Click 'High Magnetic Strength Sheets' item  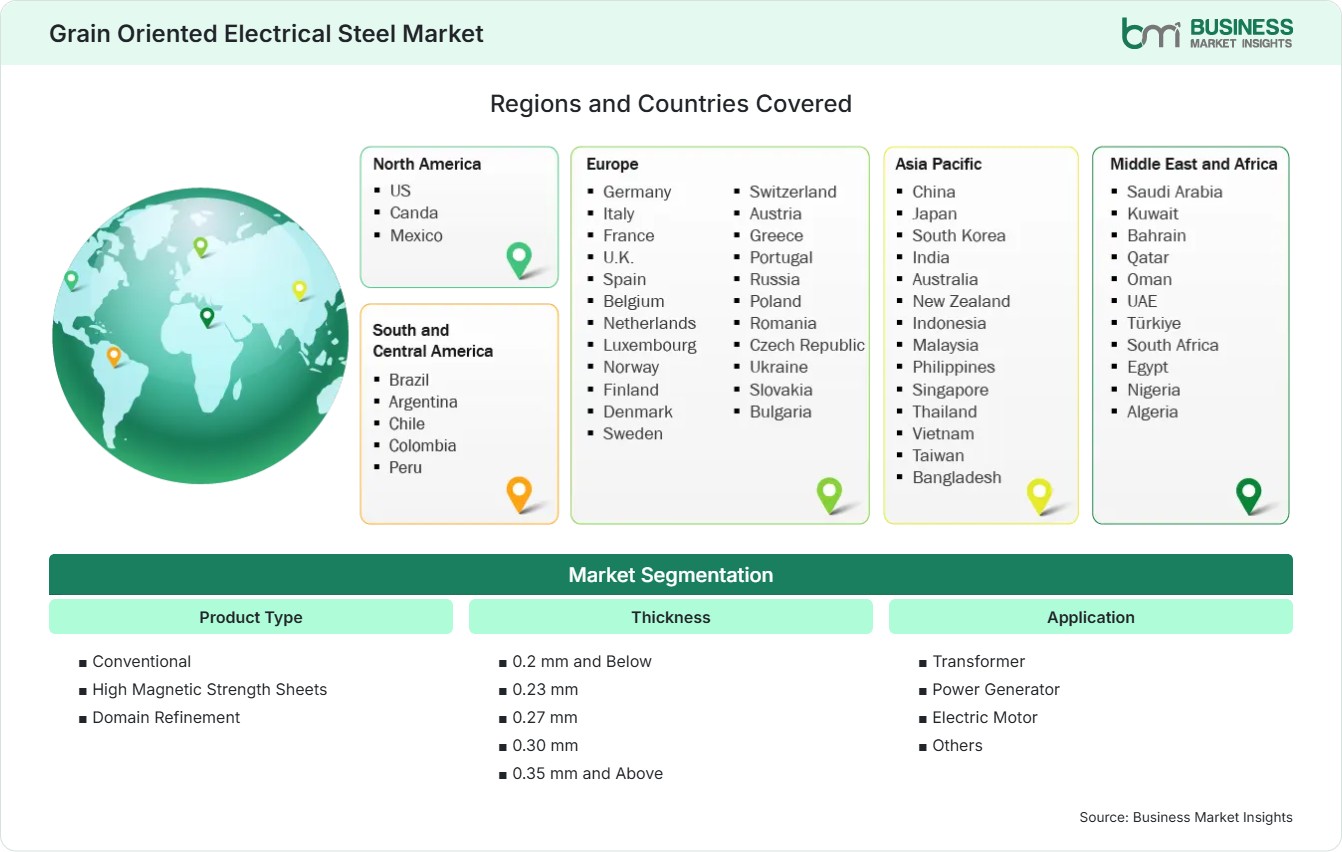[x=210, y=689]
